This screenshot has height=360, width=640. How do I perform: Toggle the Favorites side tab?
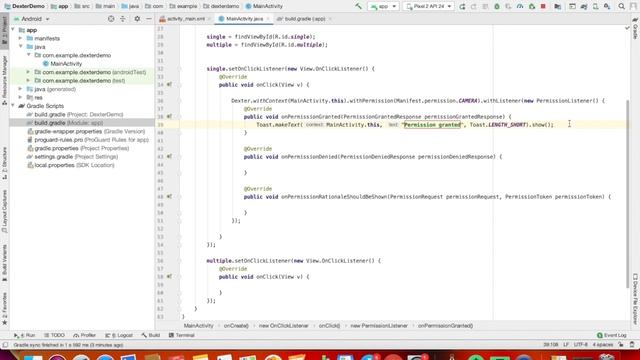[x=4, y=309]
